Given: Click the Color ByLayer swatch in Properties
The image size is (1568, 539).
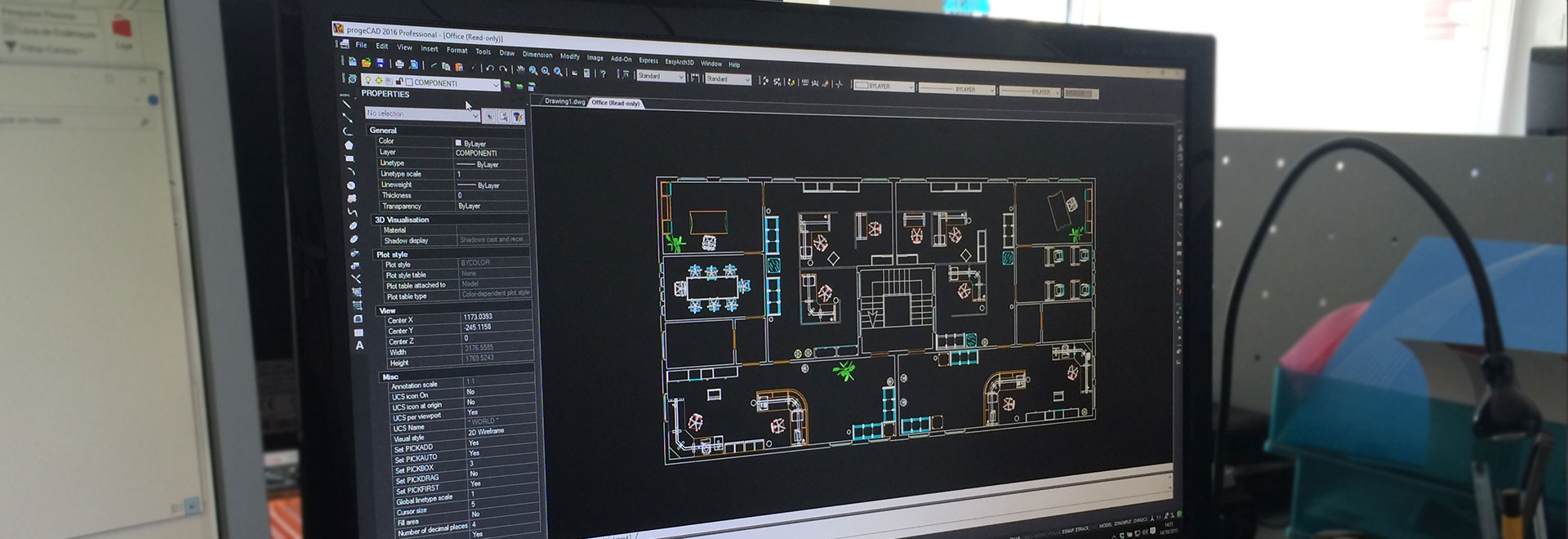Looking at the screenshot, I should pyautogui.click(x=458, y=143).
